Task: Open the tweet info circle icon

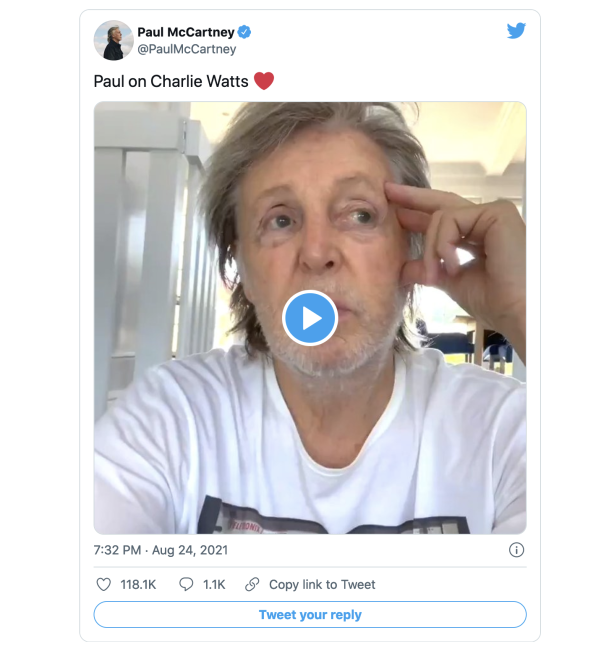Action: pos(516,550)
